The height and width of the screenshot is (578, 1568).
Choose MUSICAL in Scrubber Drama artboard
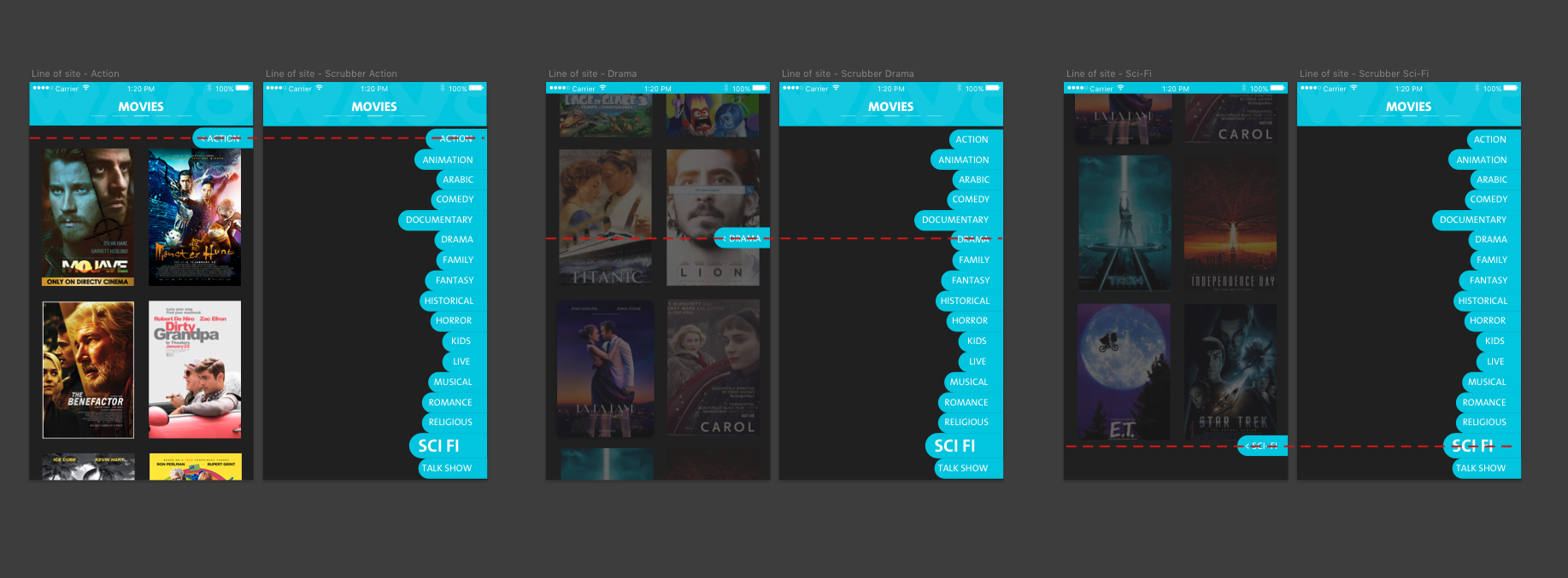tap(972, 382)
